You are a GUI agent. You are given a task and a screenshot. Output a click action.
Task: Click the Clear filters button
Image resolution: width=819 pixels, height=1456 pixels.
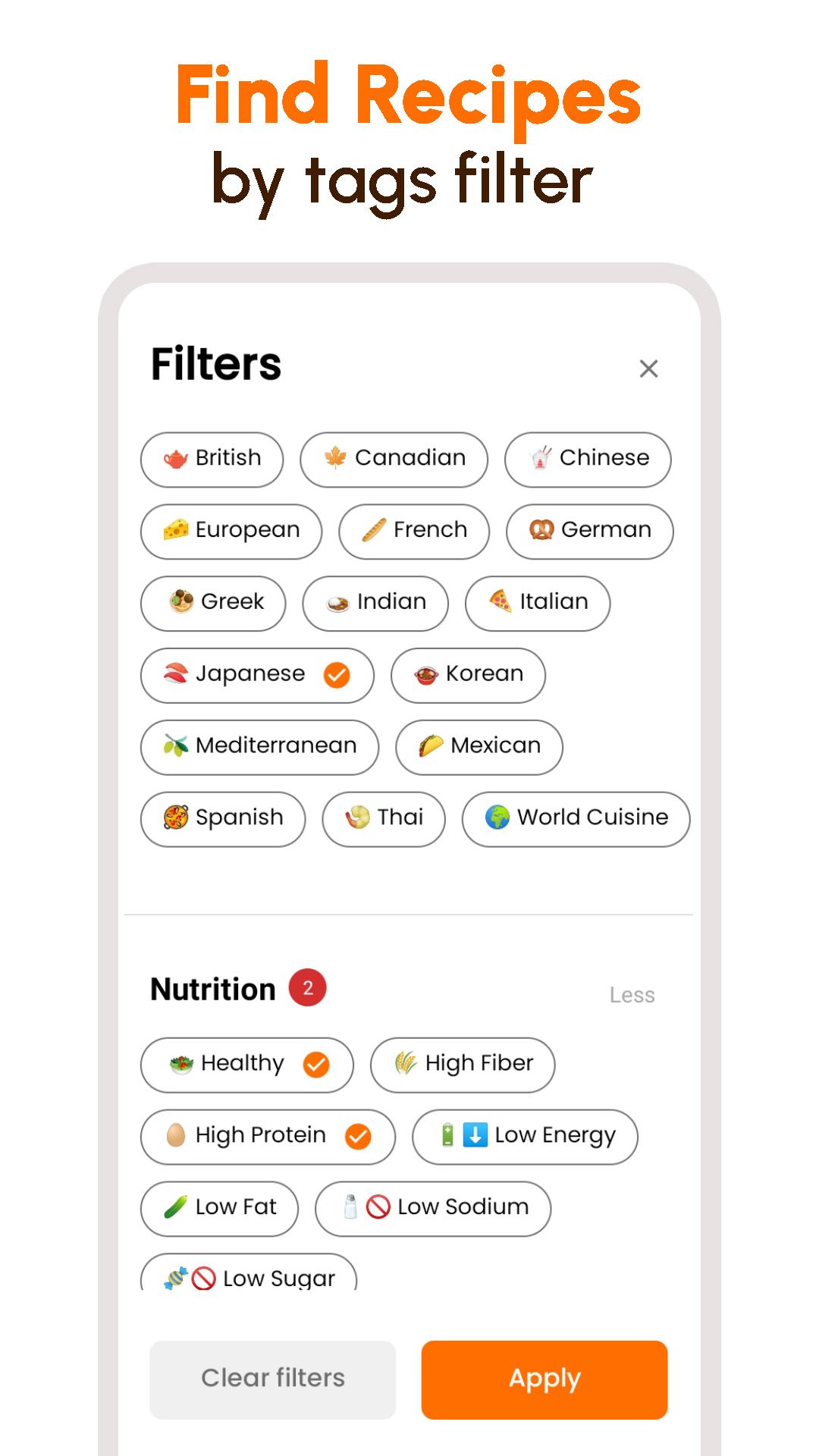tap(273, 1379)
